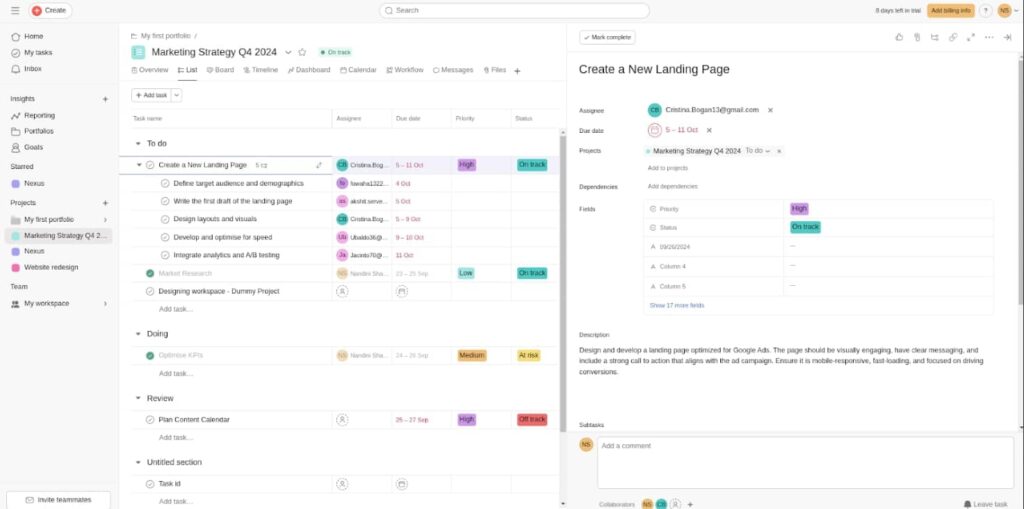Clear the 5 – 11 Oct due date
This screenshot has width=1024, height=509.
click(709, 130)
